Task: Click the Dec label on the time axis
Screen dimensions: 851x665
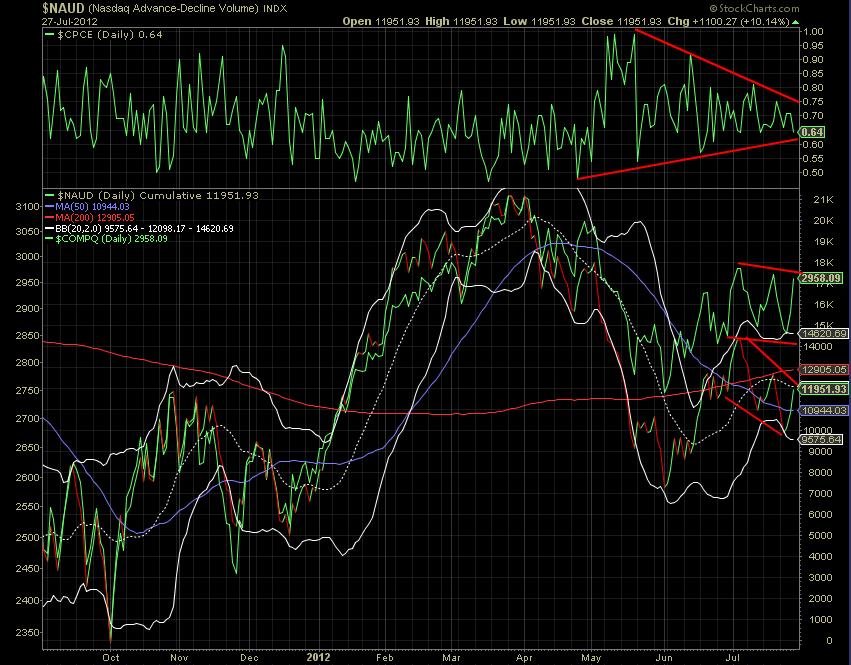Action: (x=249, y=657)
